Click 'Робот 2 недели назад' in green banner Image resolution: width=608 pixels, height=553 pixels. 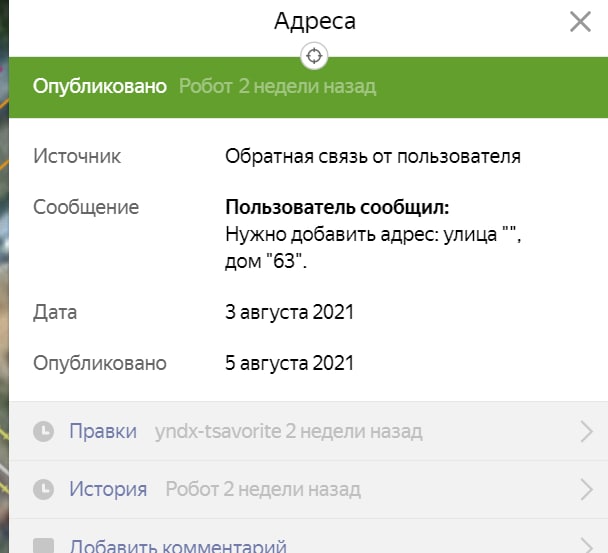click(x=277, y=86)
